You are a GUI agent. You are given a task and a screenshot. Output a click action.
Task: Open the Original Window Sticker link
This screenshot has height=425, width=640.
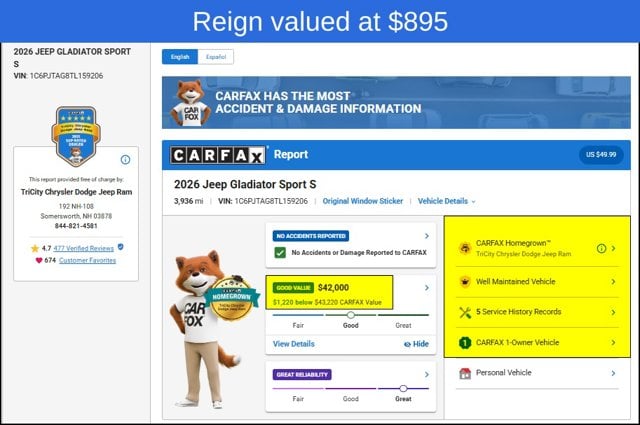pyautogui.click(x=362, y=201)
